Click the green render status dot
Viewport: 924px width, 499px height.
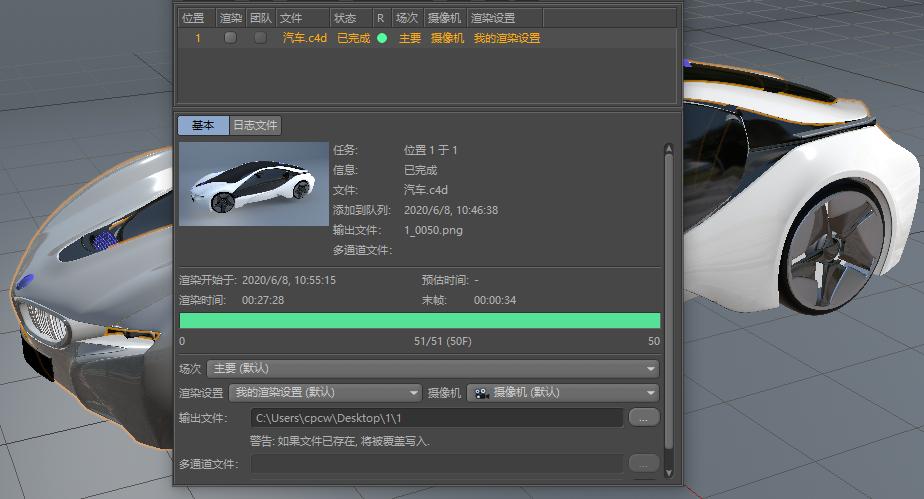point(381,38)
